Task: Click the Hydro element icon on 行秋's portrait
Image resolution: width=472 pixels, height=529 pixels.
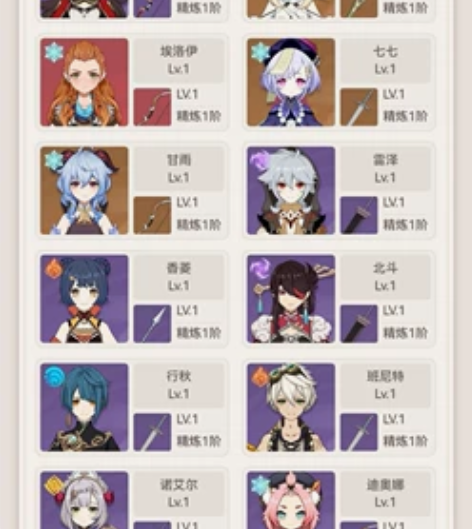Action: coord(54,377)
